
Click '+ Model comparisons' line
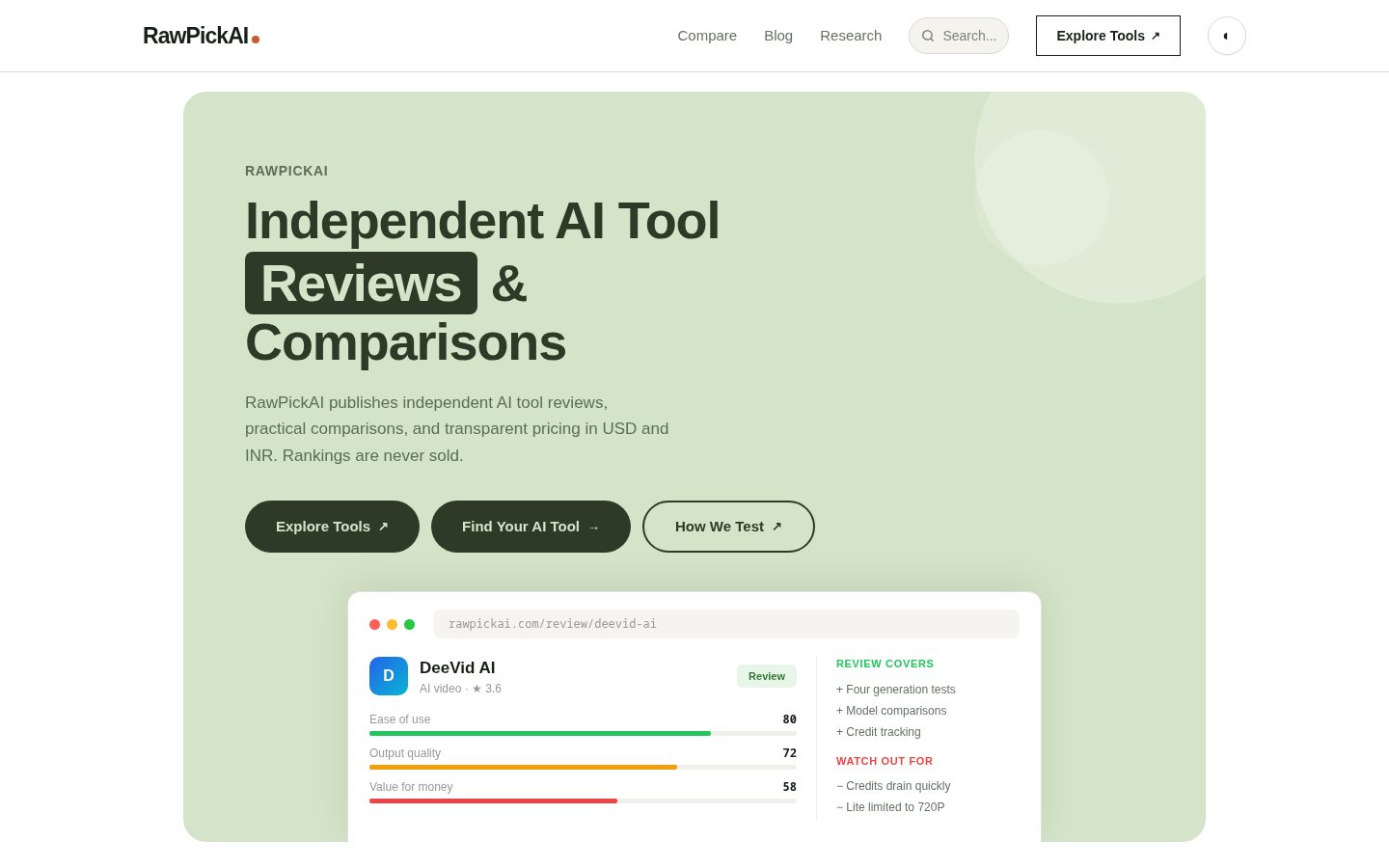tap(891, 711)
